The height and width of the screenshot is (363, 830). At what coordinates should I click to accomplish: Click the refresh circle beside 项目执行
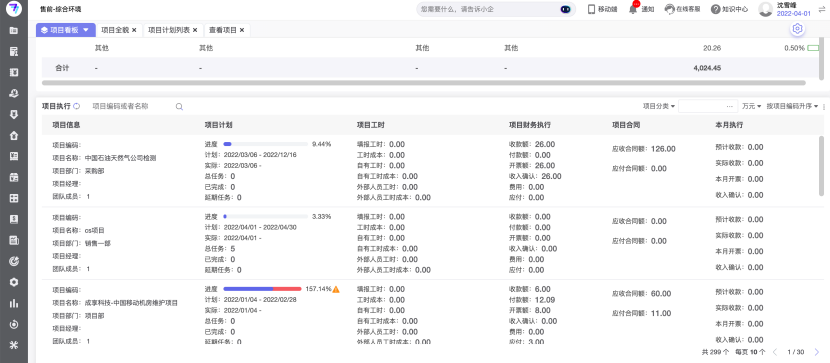pyautogui.click(x=77, y=106)
